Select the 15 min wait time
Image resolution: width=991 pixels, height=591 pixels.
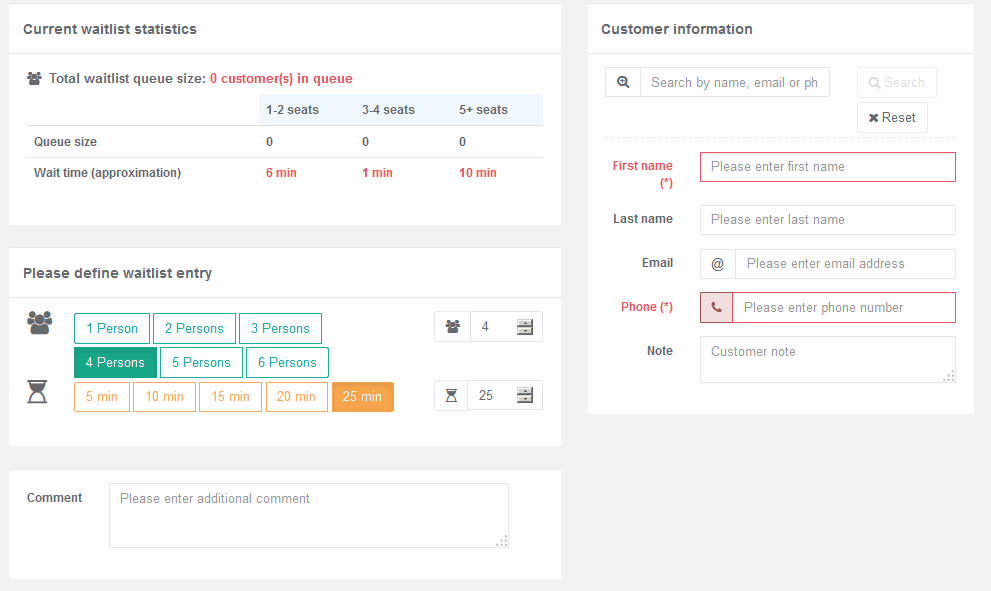tap(230, 396)
